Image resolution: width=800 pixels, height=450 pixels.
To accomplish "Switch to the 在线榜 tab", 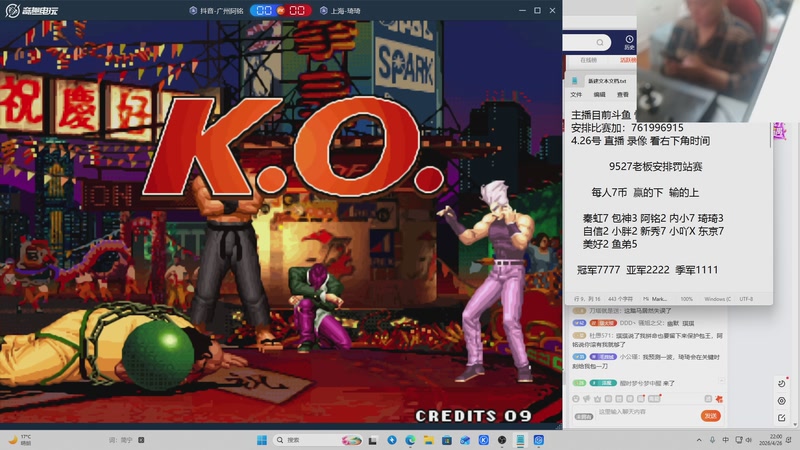I will 589,60.
